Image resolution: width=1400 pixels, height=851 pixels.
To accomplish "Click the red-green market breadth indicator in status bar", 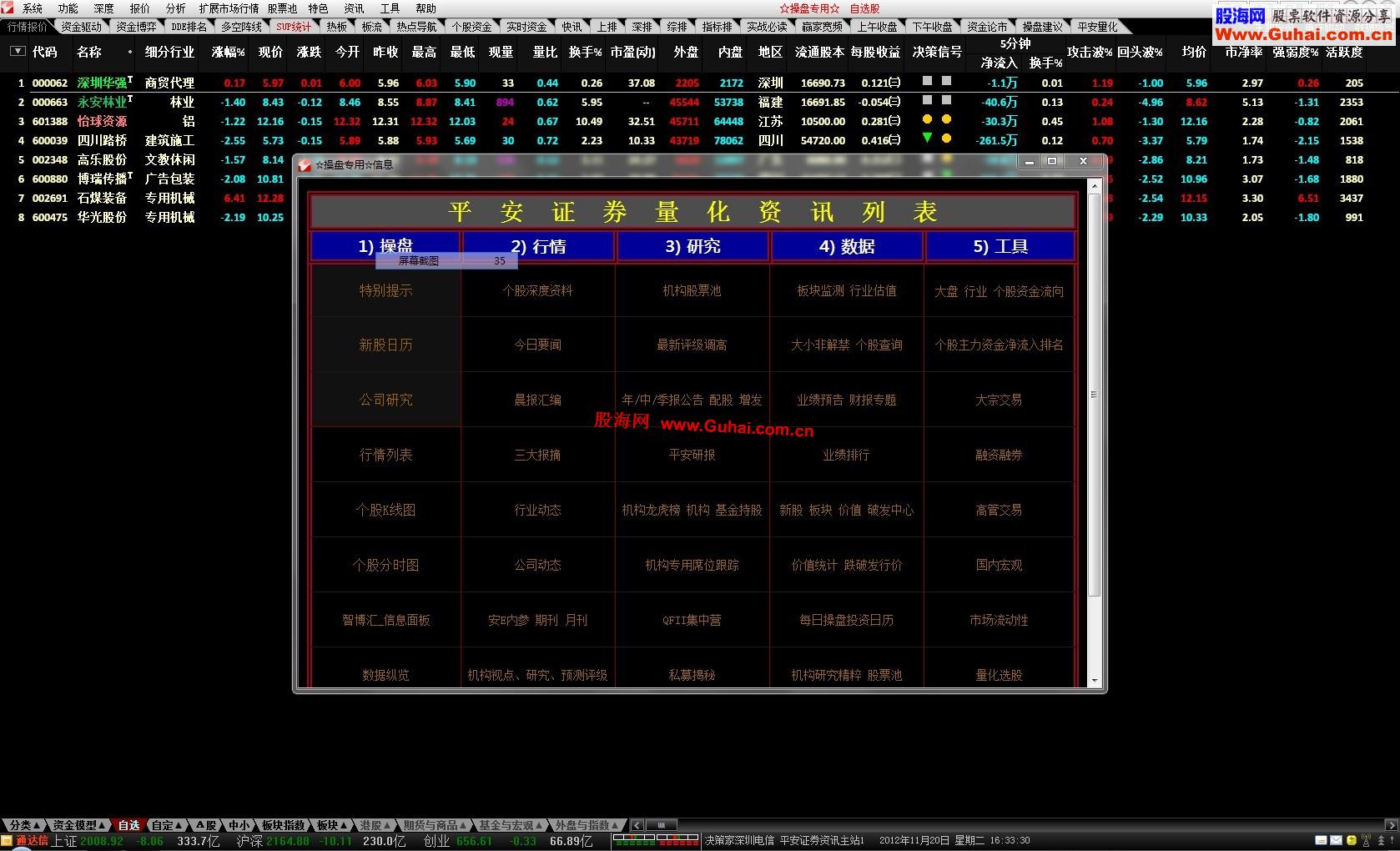I will [x=655, y=840].
